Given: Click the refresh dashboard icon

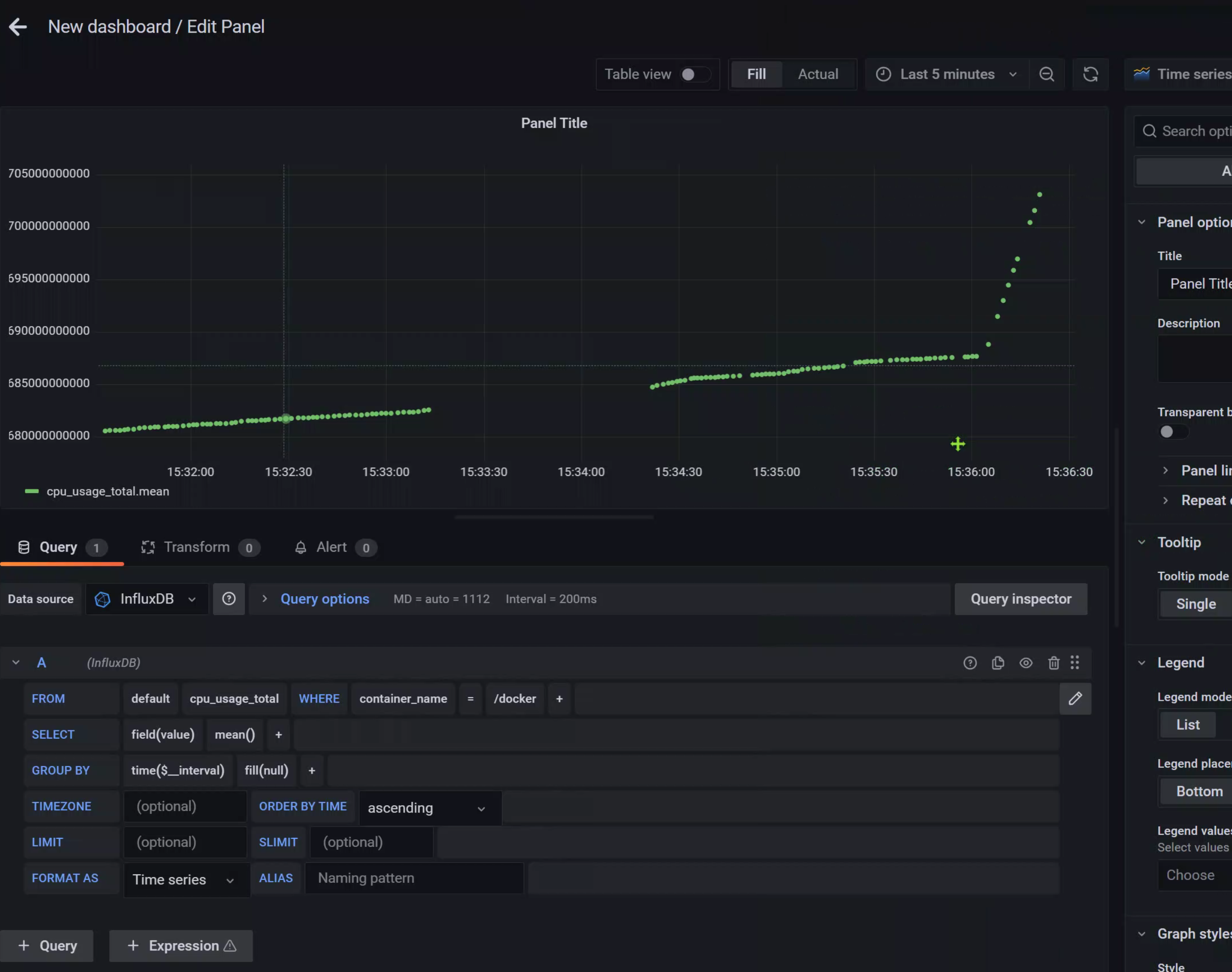Looking at the screenshot, I should [1090, 75].
